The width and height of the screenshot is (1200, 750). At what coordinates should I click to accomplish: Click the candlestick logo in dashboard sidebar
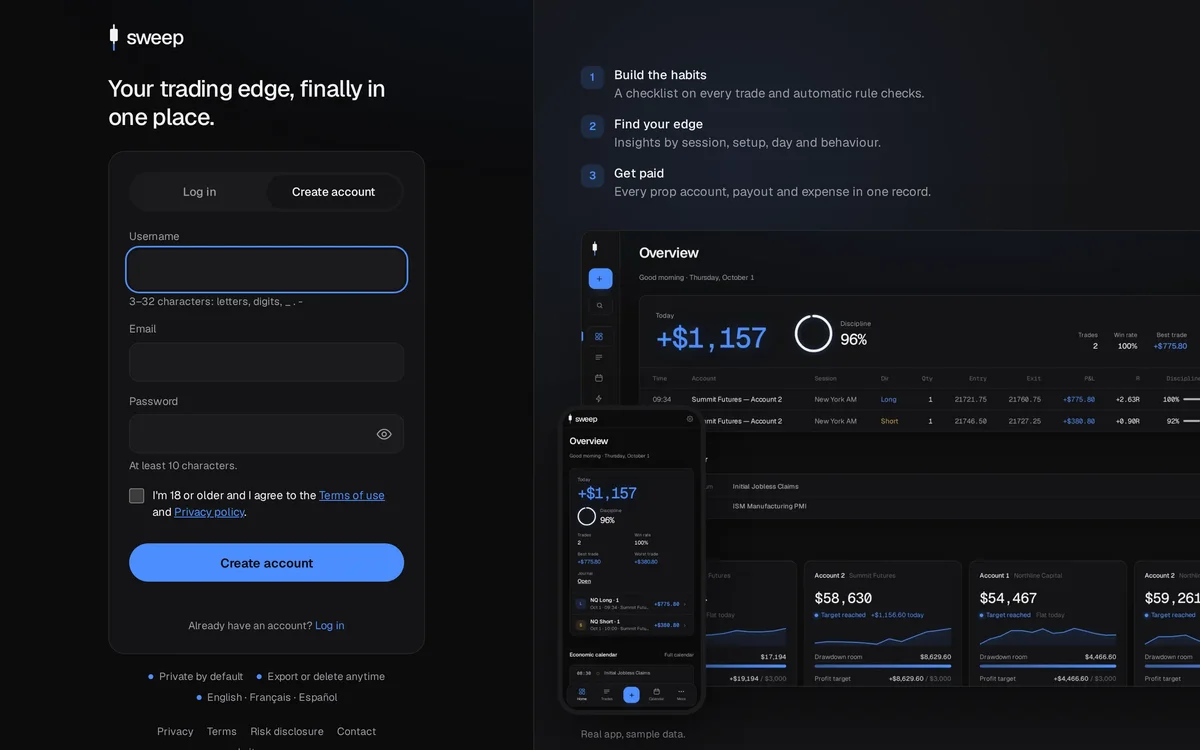pos(595,248)
